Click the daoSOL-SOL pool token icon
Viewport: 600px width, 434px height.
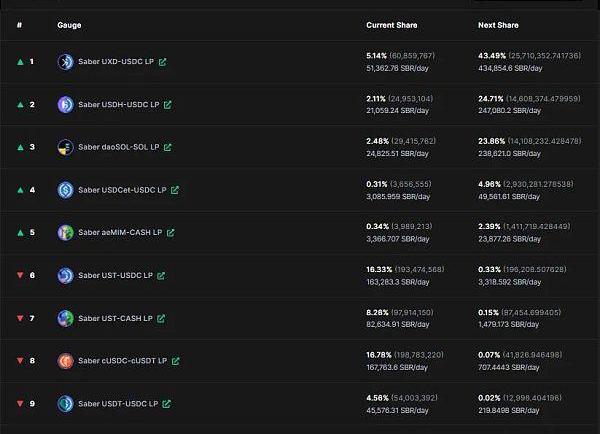65,147
